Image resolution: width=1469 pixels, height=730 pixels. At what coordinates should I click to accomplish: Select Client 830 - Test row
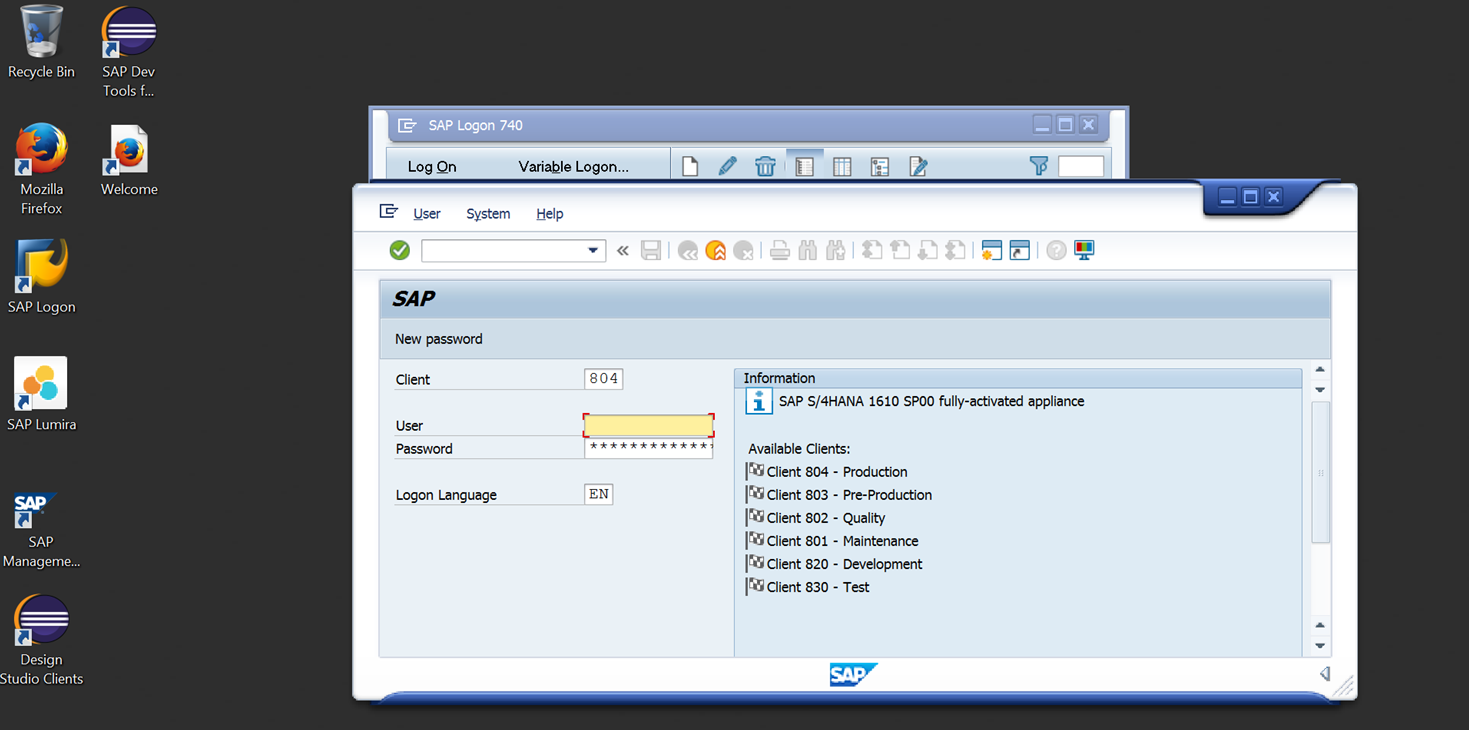pos(808,587)
